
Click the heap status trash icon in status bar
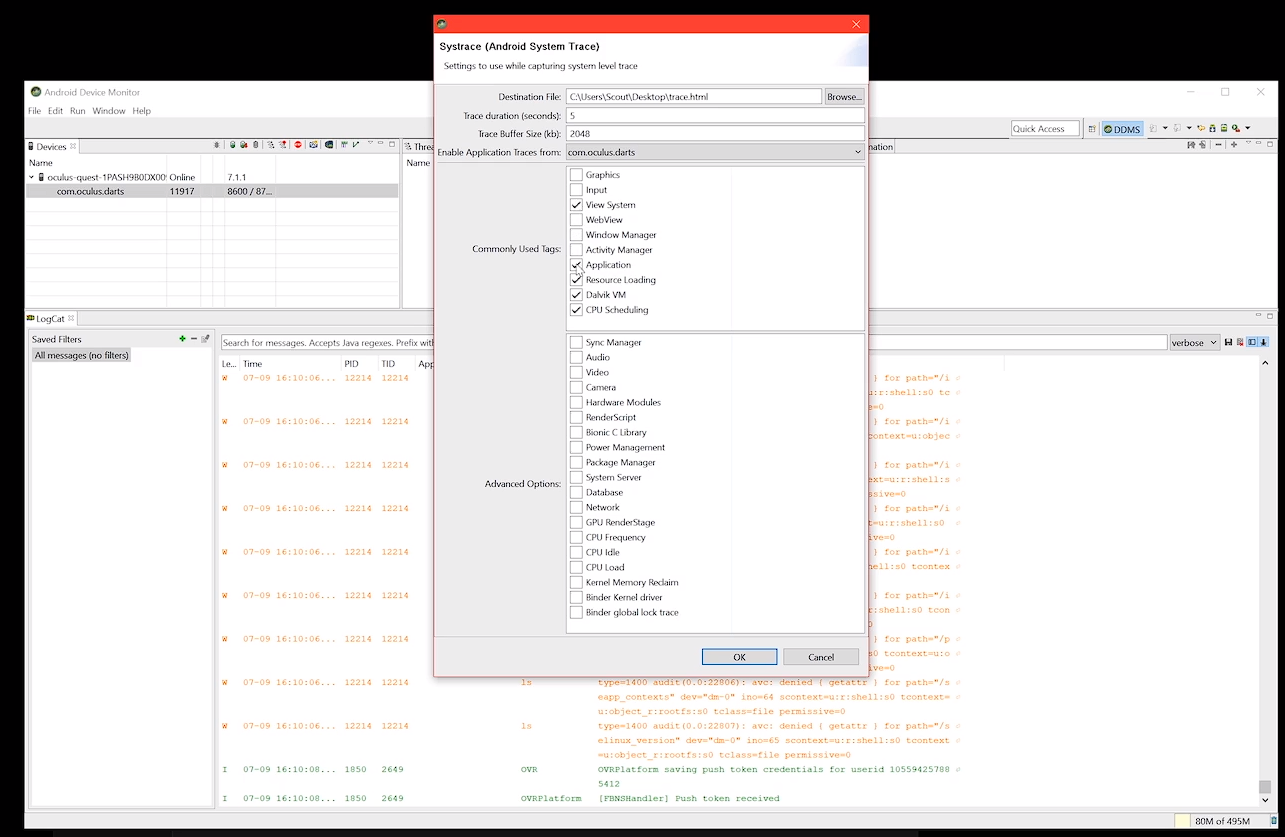pyautogui.click(x=1274, y=820)
